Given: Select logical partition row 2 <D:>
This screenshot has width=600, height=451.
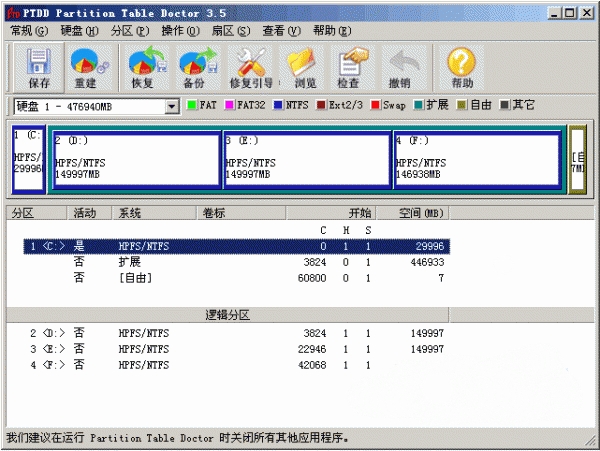Looking at the screenshot, I should (x=236, y=333).
